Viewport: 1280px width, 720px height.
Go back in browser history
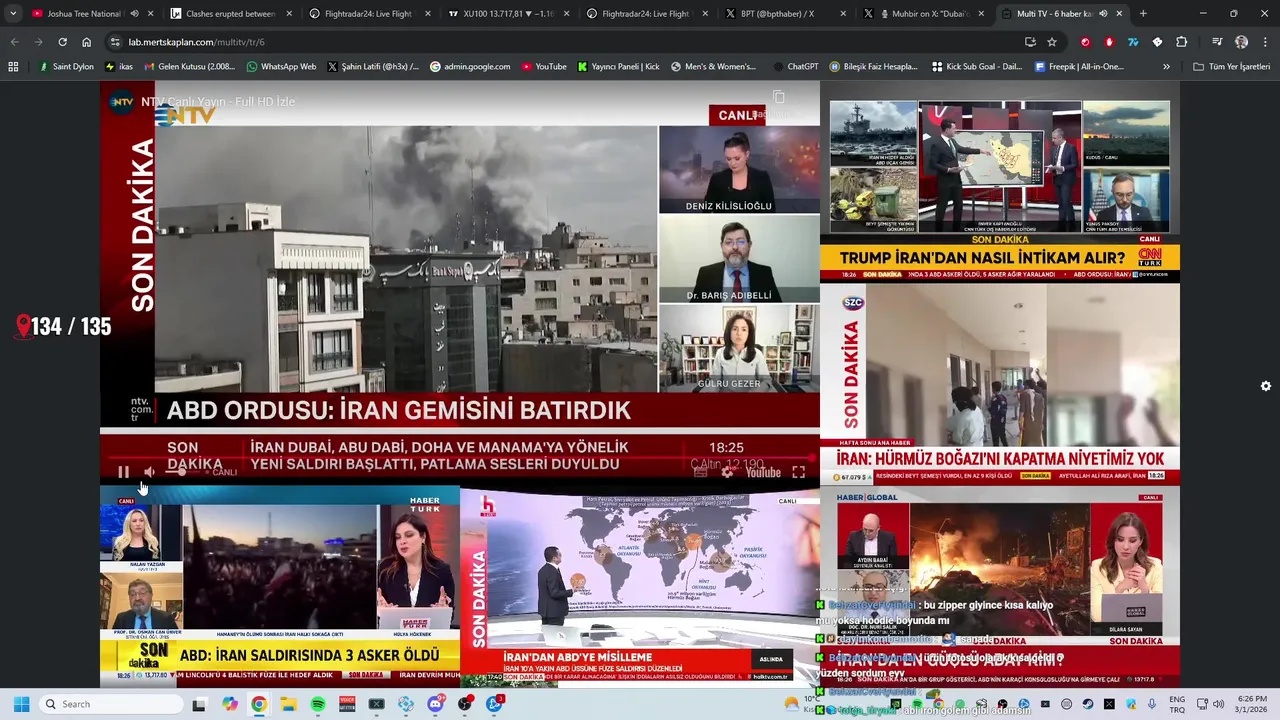click(14, 42)
